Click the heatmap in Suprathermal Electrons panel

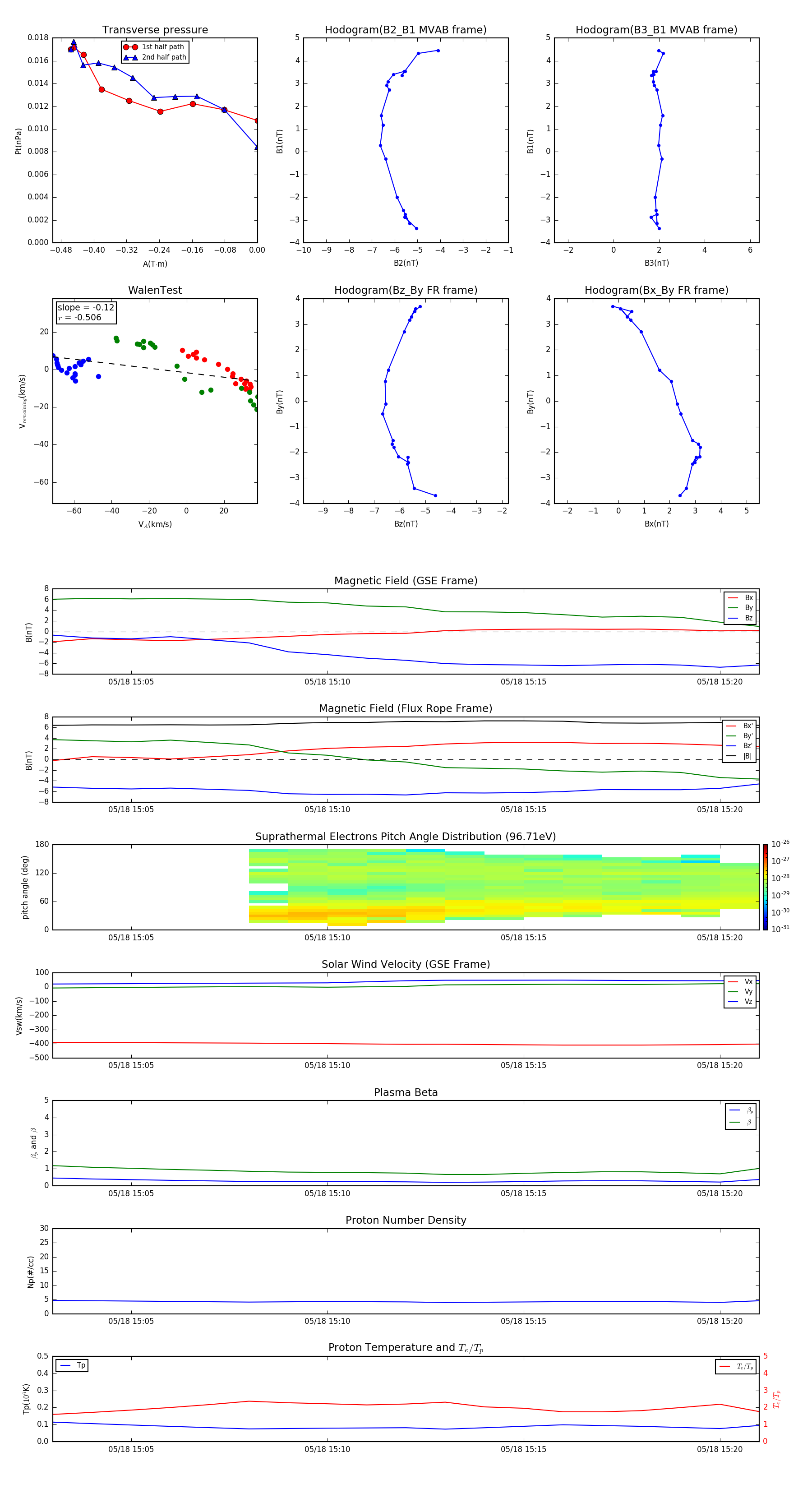tap(504, 887)
